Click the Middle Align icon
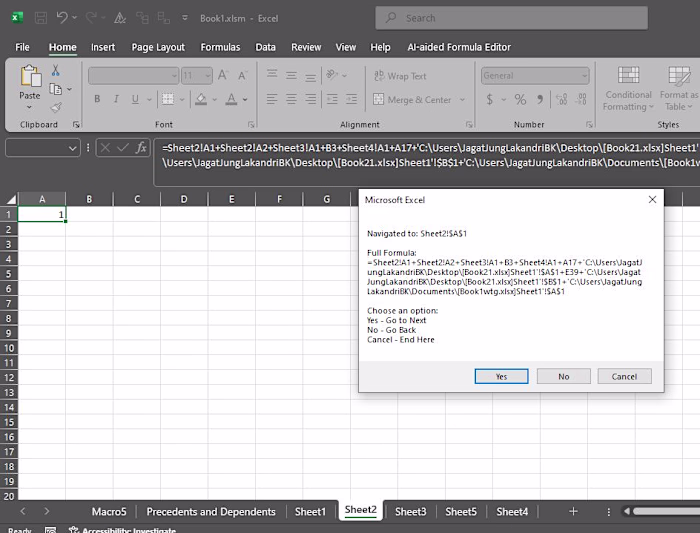The height and width of the screenshot is (533, 700). pos(291,75)
